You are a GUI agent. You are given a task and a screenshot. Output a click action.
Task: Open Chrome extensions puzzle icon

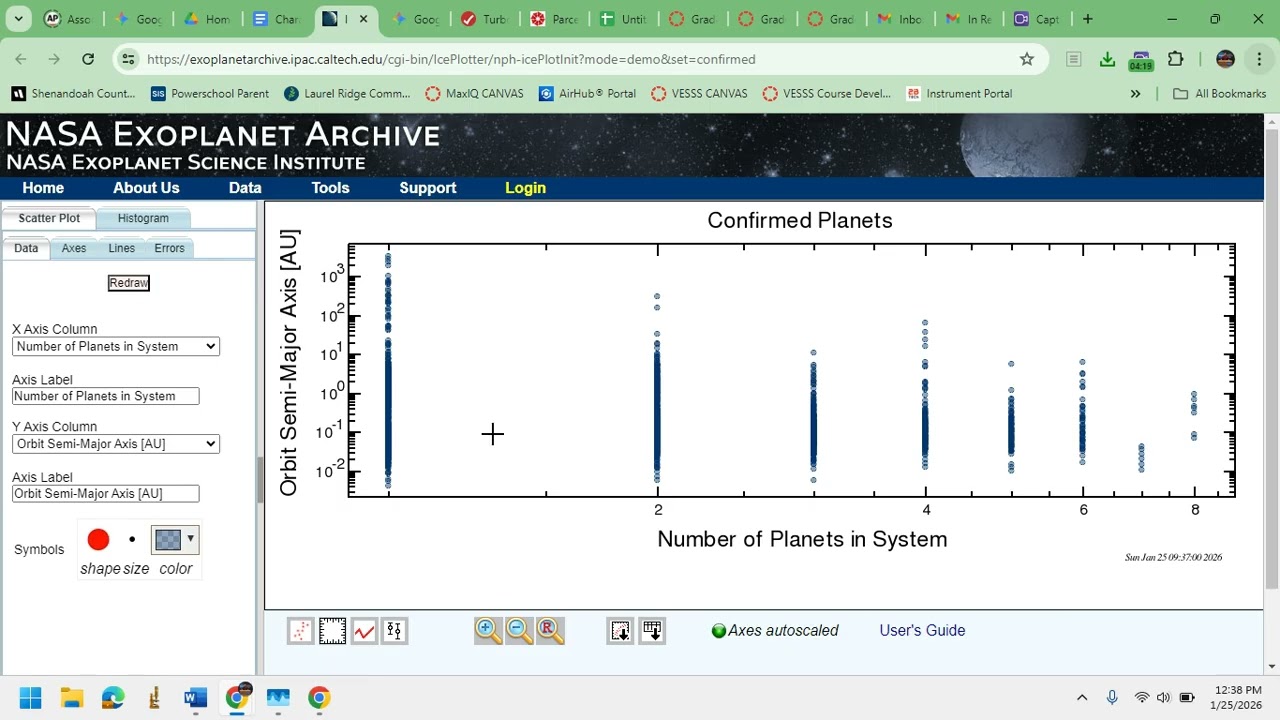[x=1176, y=59]
